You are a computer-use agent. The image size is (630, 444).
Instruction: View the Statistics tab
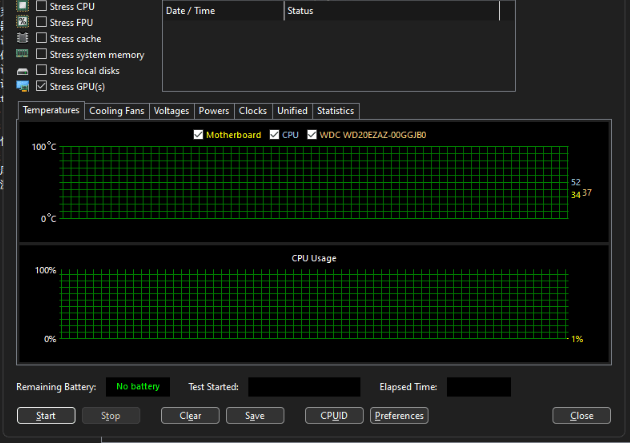pyautogui.click(x=335, y=111)
